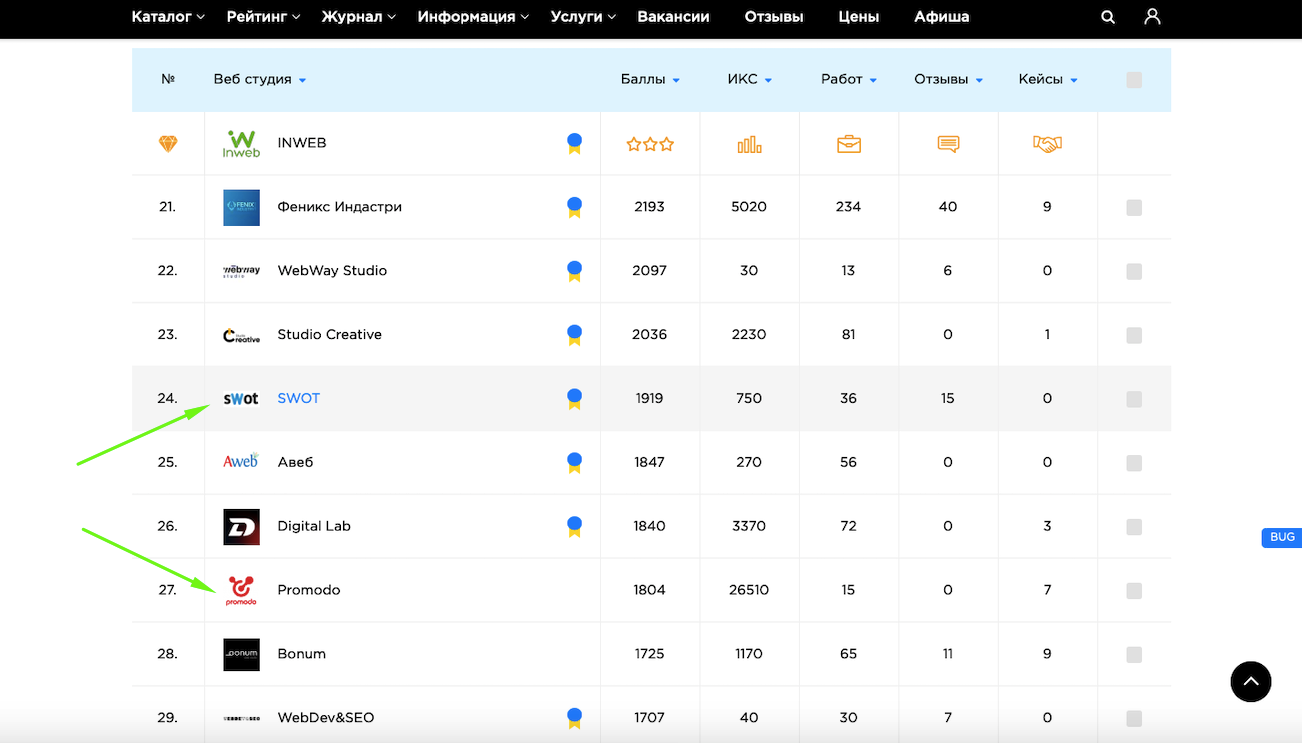
Task: Click the orange briefcase icon
Action: [x=848, y=144]
